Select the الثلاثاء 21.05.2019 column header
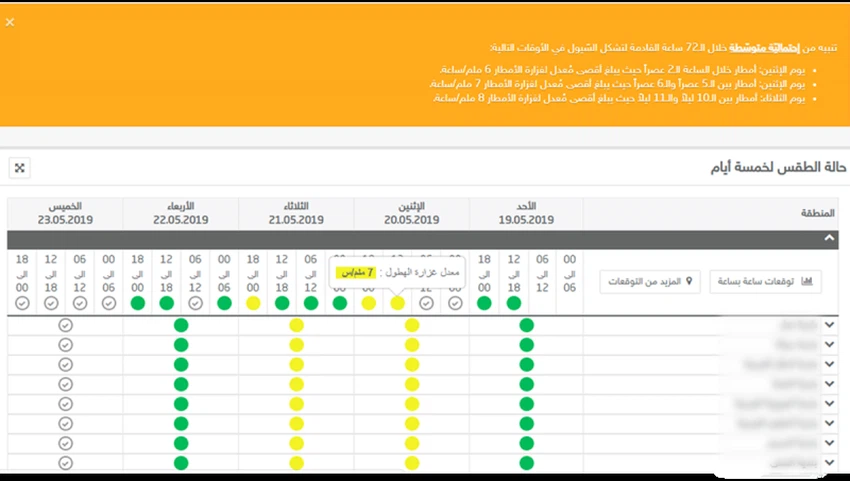This screenshot has width=850, height=481. [296, 213]
